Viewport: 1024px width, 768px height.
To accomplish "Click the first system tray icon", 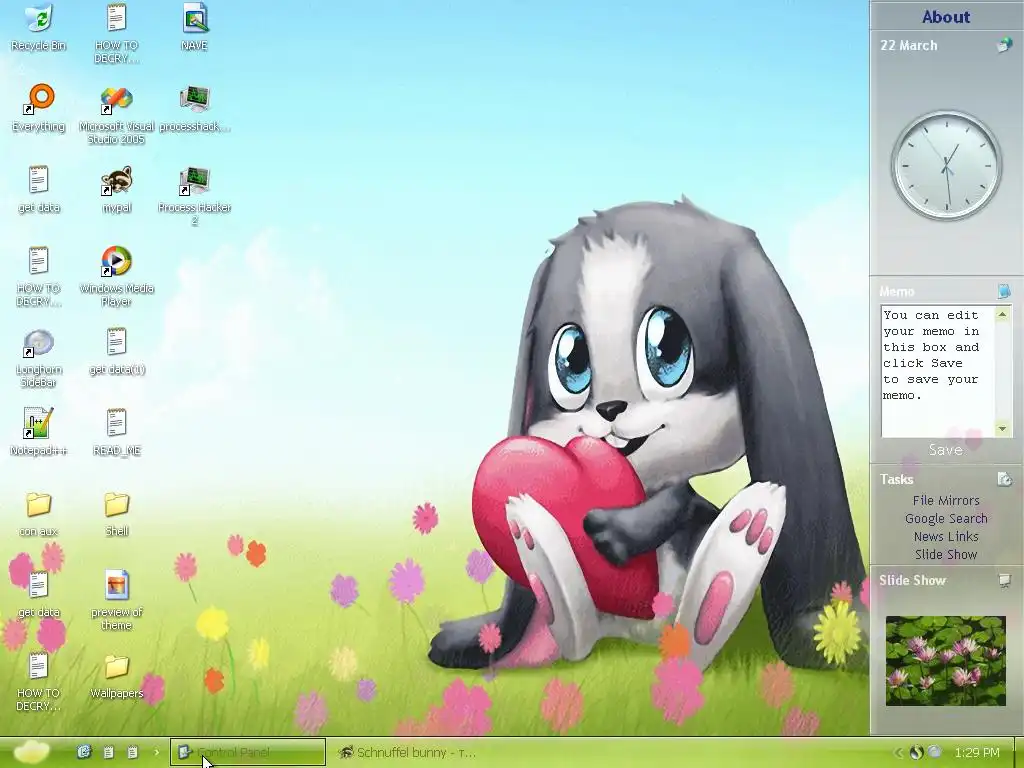I will click(x=916, y=752).
